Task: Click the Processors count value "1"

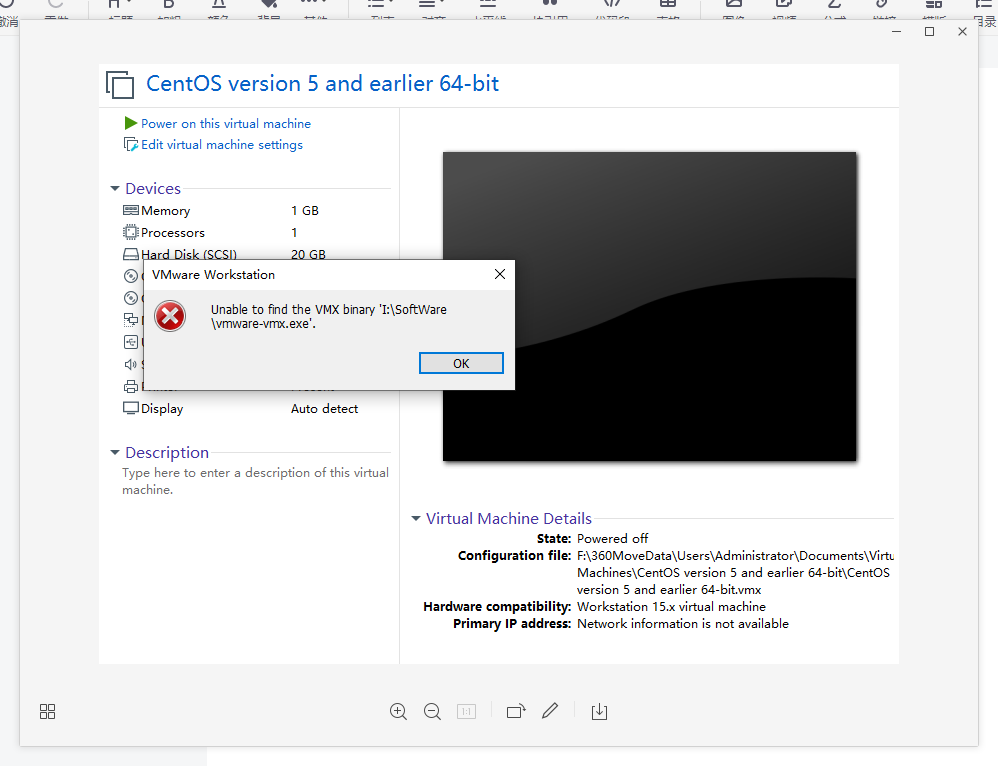Action: click(x=294, y=232)
